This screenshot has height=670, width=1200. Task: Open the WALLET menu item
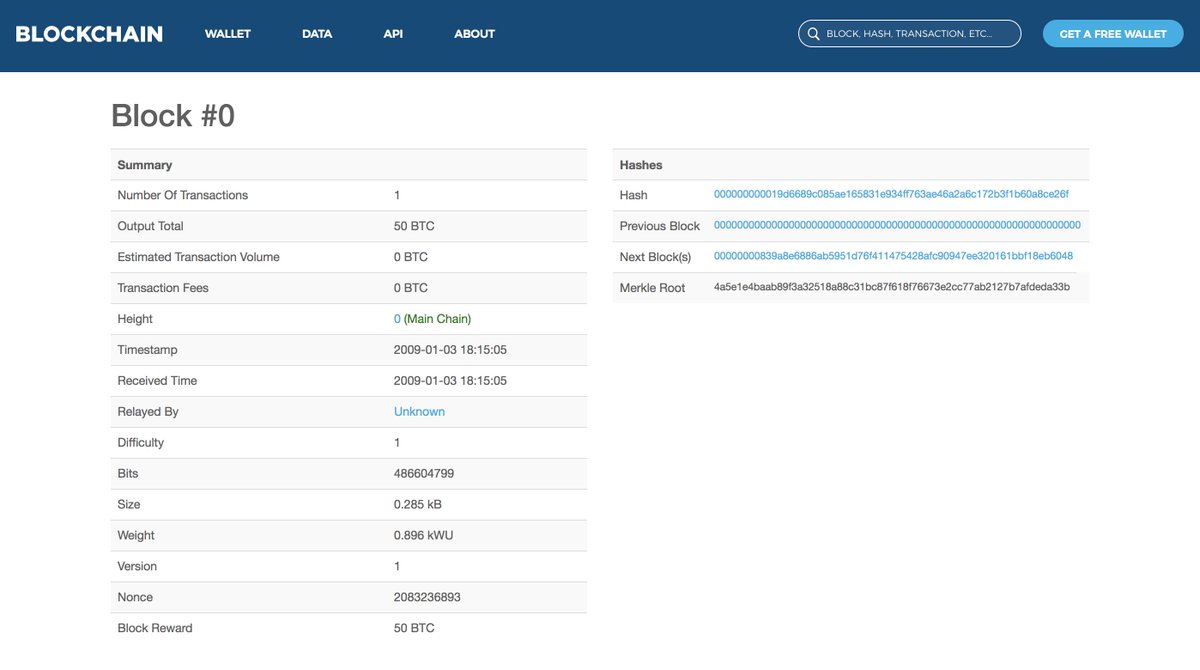(227, 33)
